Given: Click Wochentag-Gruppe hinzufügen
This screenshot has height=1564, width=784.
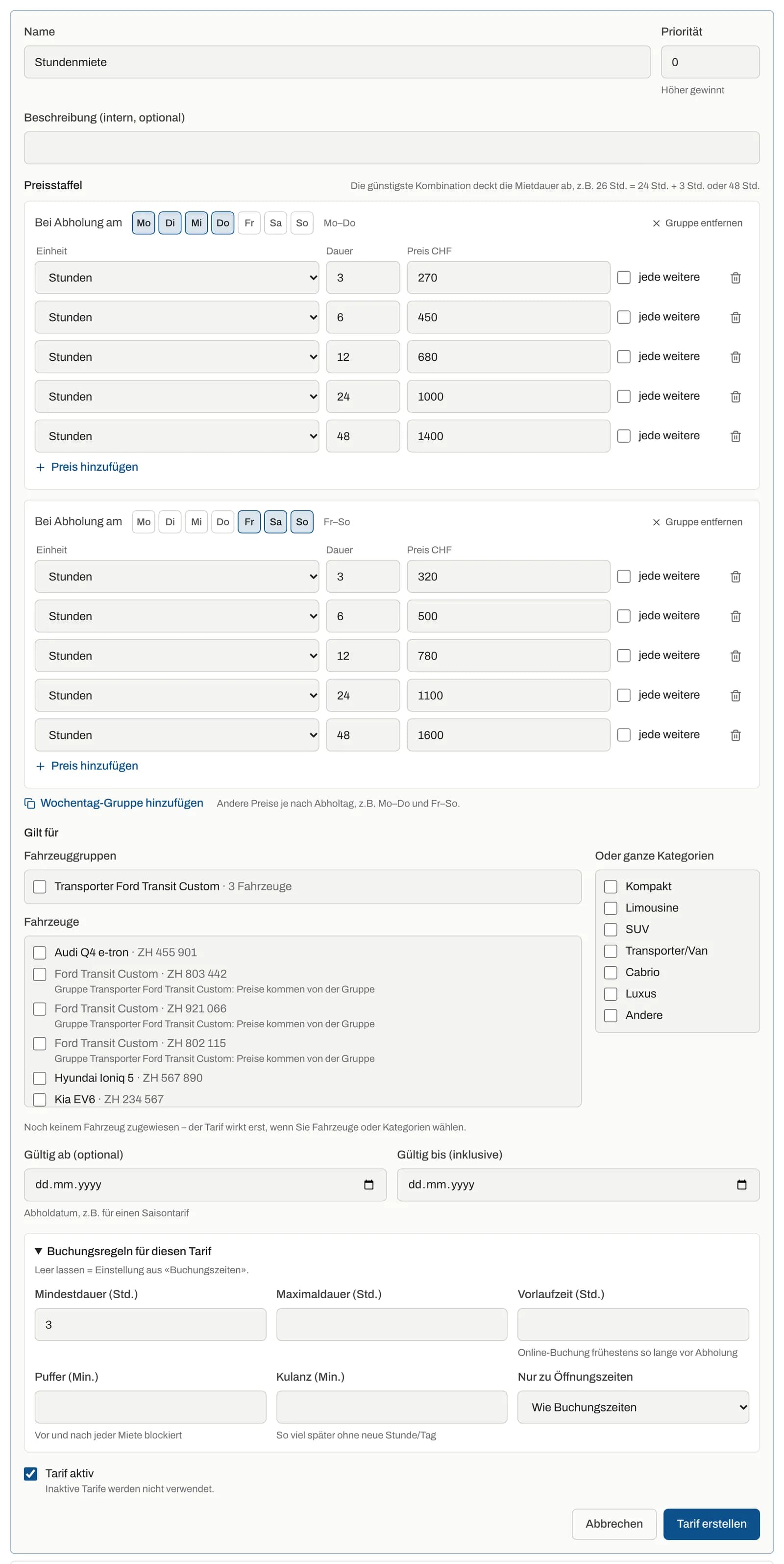Looking at the screenshot, I should (114, 803).
